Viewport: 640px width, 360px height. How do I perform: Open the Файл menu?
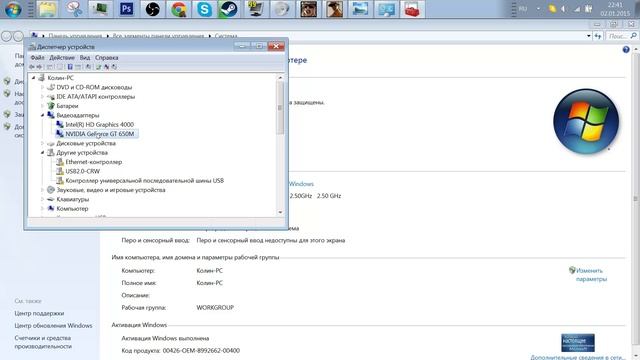click(x=38, y=58)
